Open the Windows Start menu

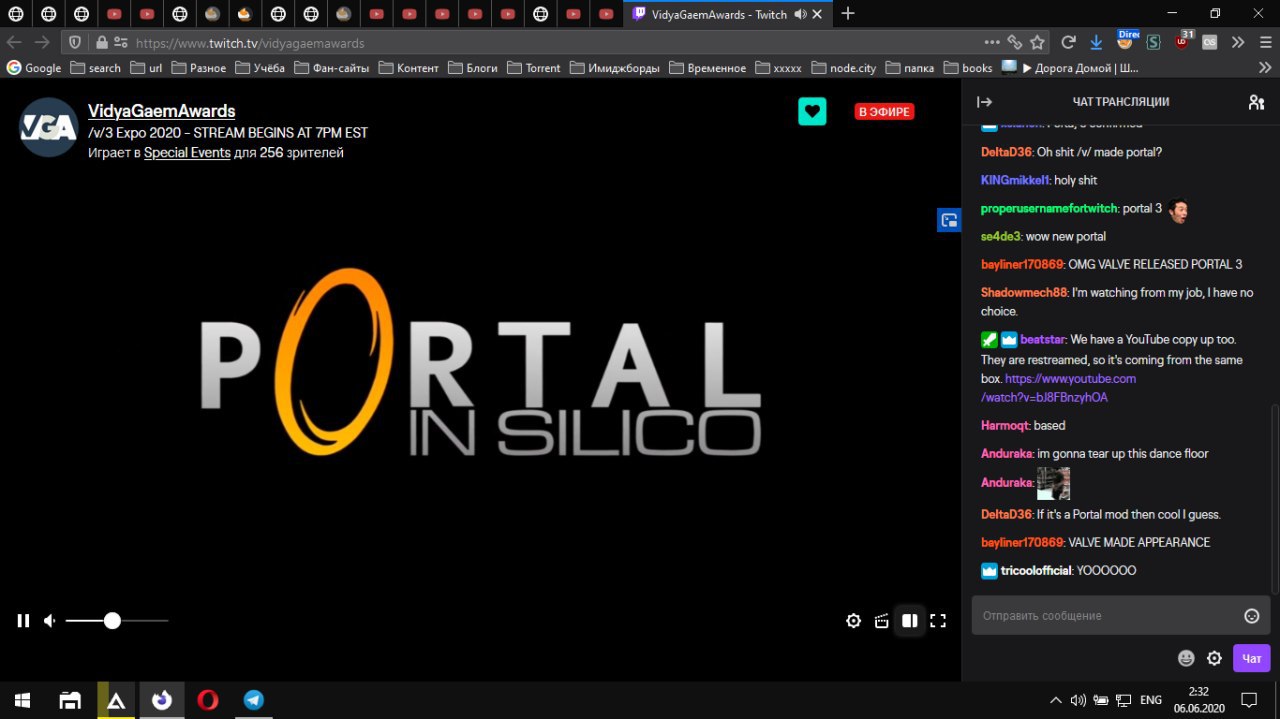(21, 700)
